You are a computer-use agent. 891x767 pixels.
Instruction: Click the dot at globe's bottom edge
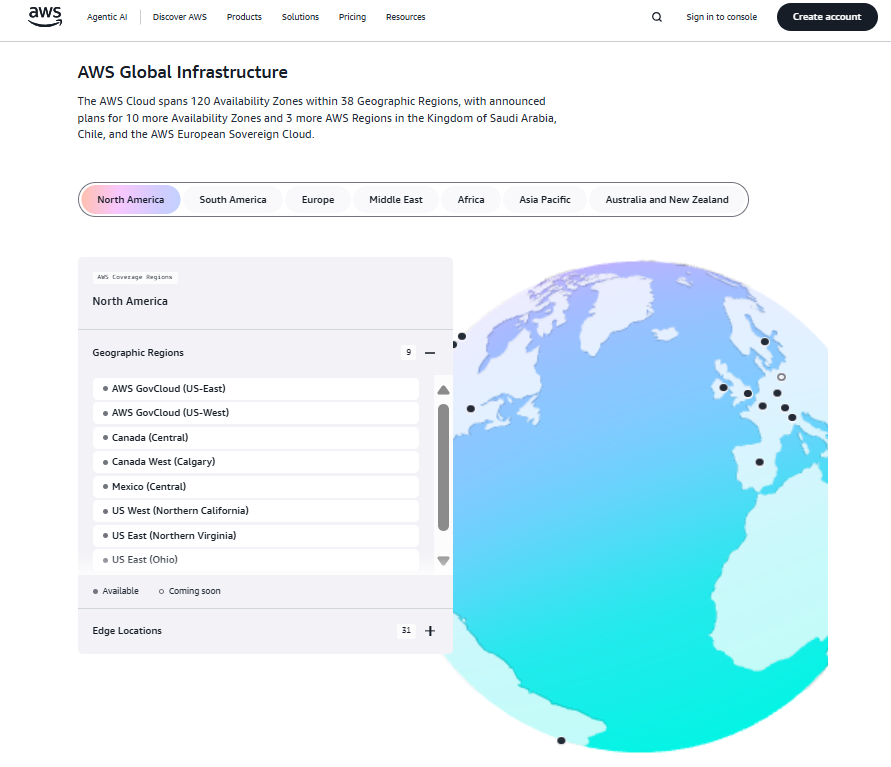pyautogui.click(x=561, y=741)
